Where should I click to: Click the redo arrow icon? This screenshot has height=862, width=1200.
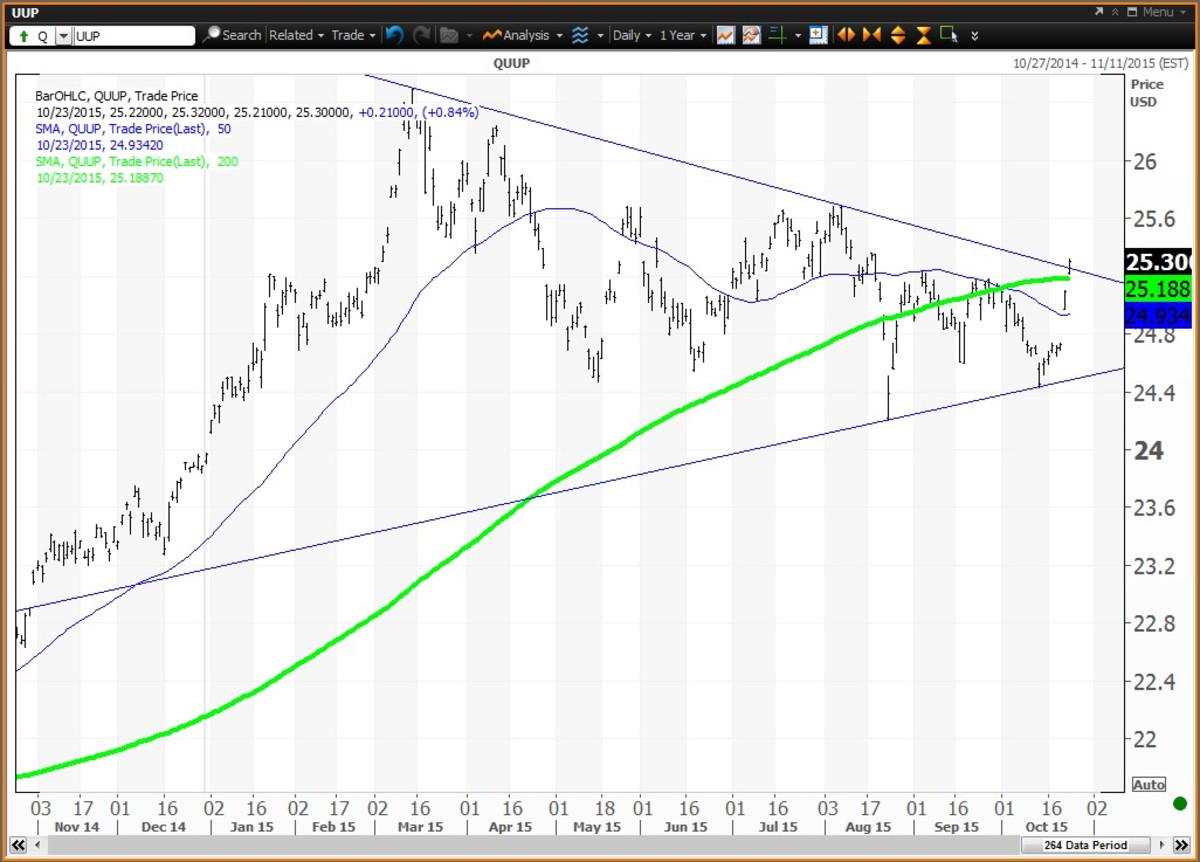pos(422,35)
